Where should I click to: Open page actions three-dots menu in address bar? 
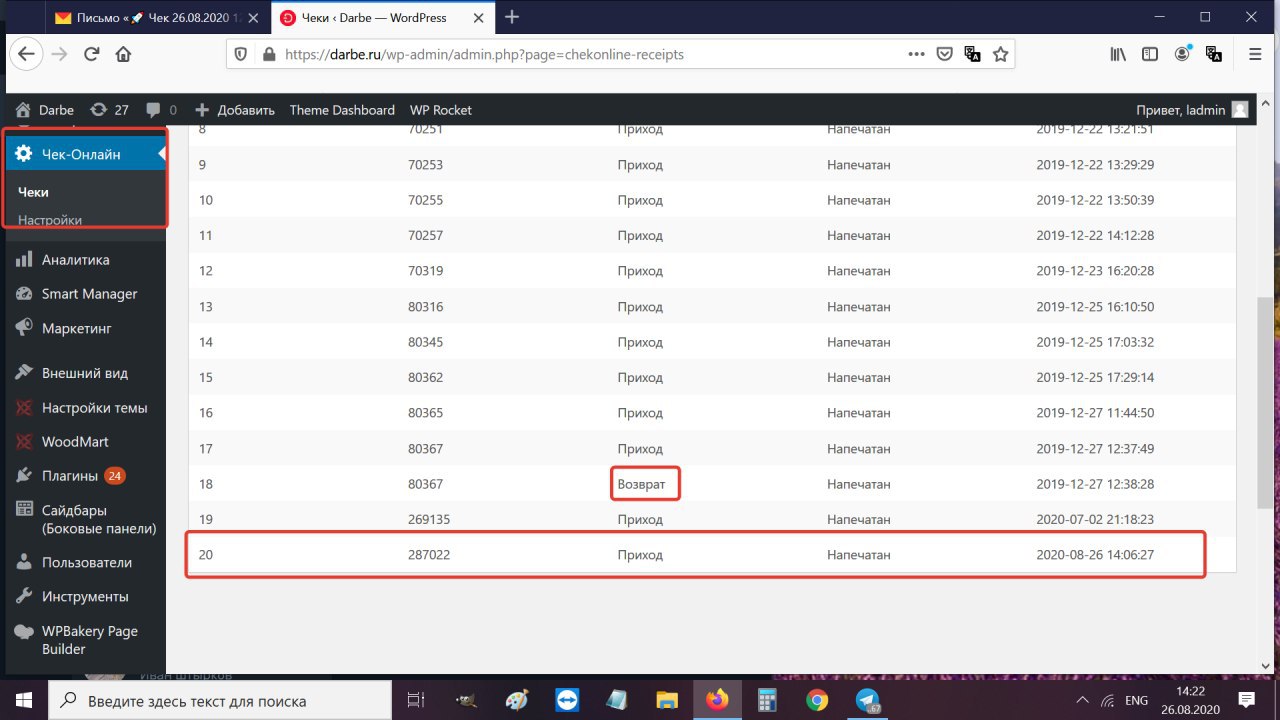(916, 55)
